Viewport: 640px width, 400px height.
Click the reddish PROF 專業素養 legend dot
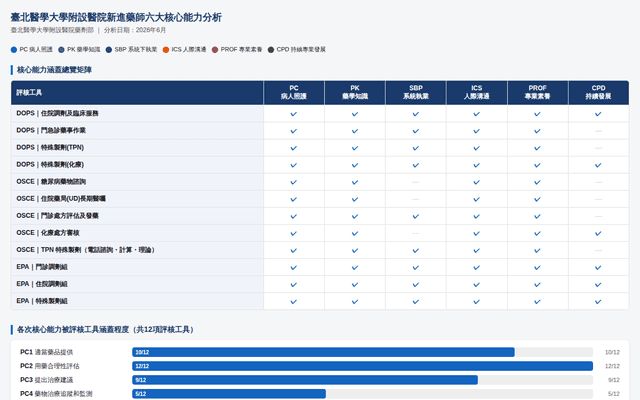tap(215, 50)
